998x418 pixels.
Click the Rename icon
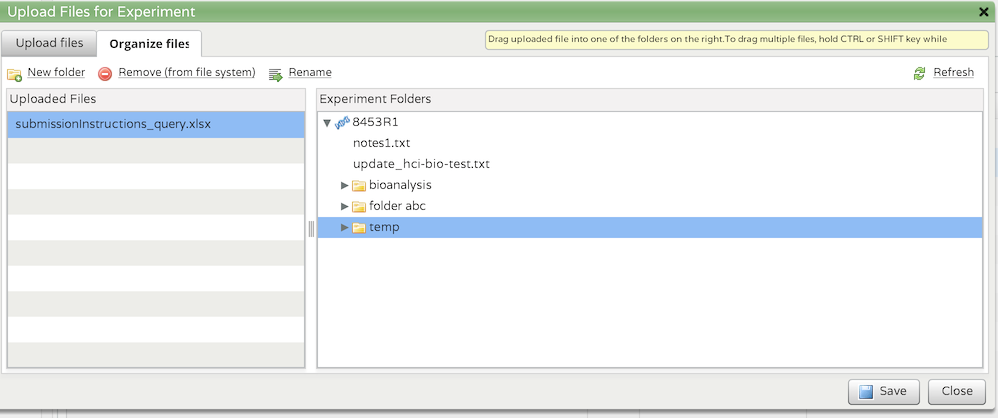(275, 74)
